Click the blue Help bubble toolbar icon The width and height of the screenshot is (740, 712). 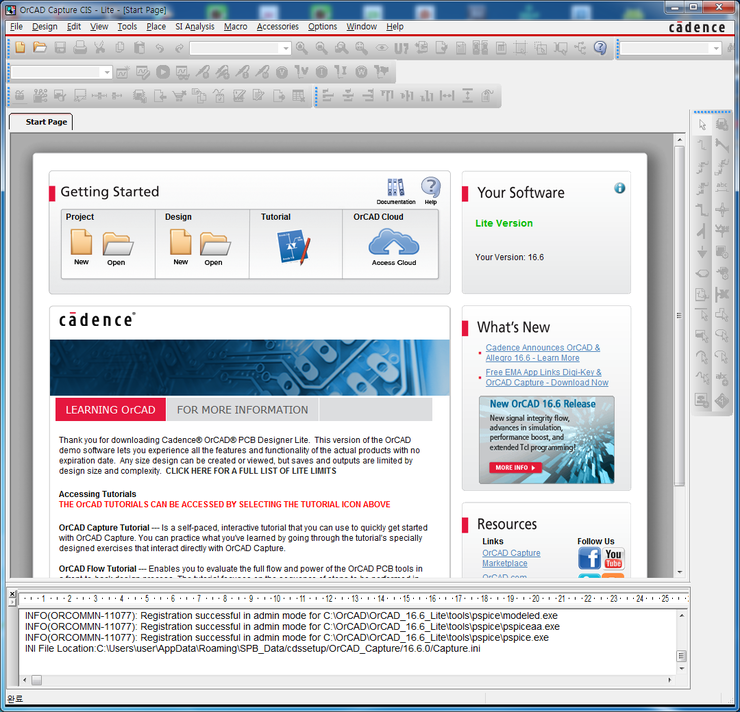(600, 47)
